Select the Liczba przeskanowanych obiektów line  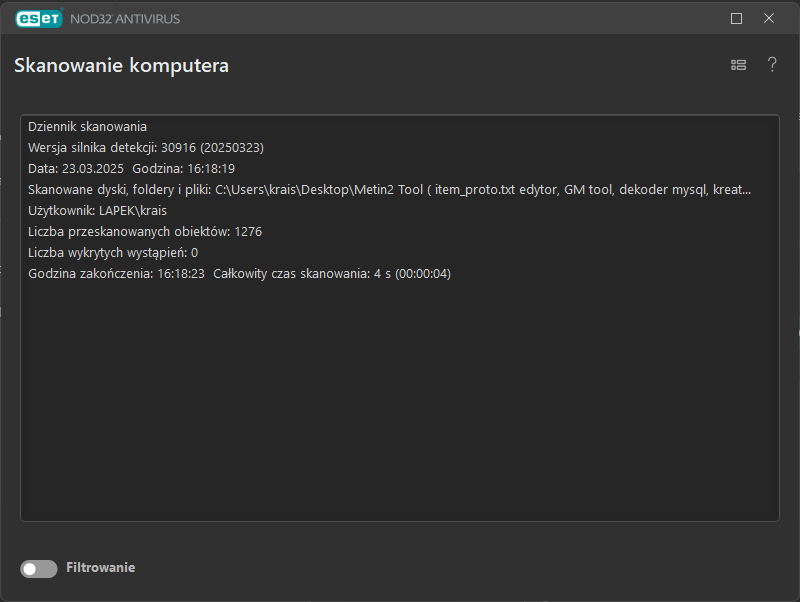[145, 232]
